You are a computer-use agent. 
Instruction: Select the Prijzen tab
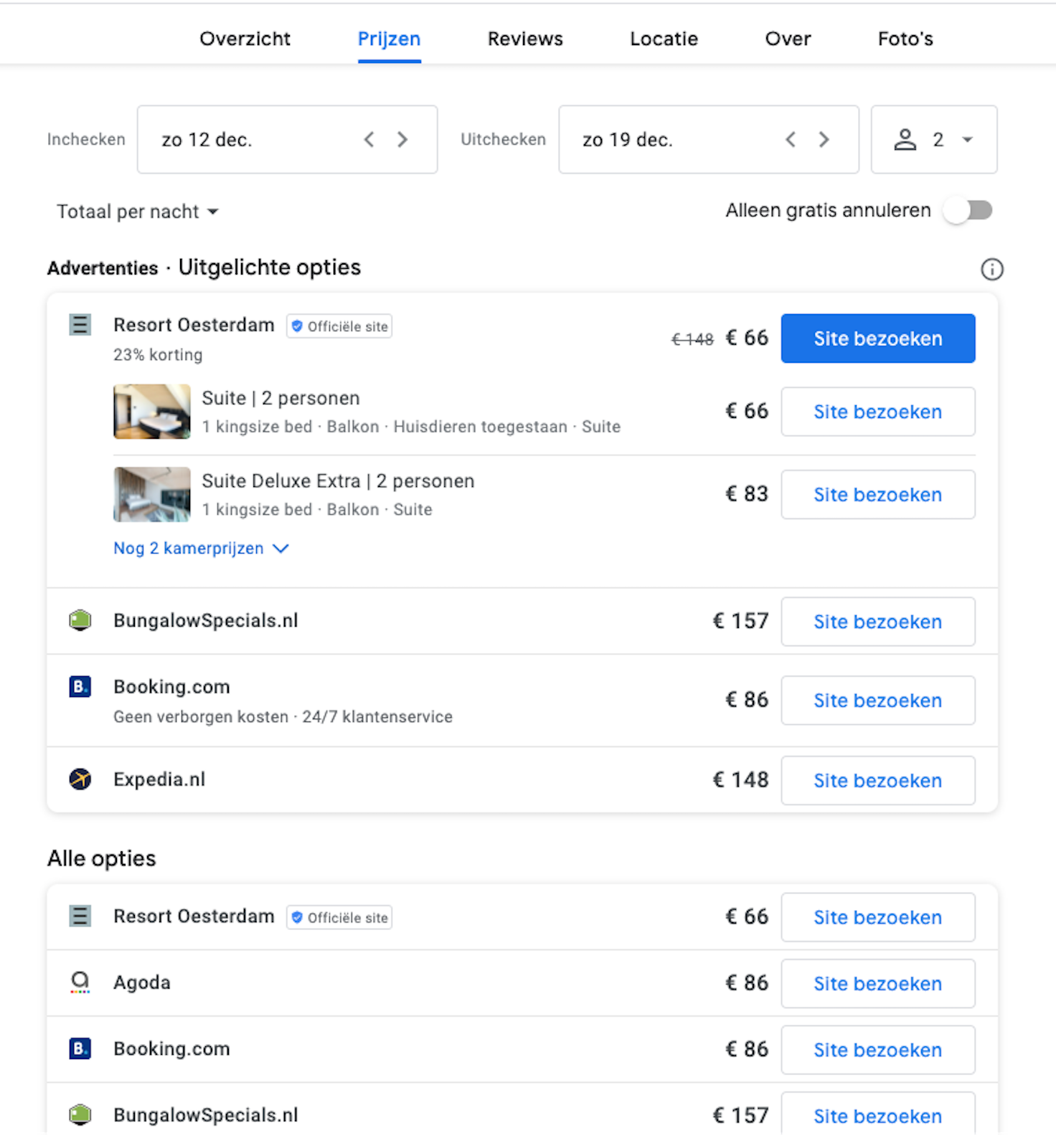[x=389, y=39]
